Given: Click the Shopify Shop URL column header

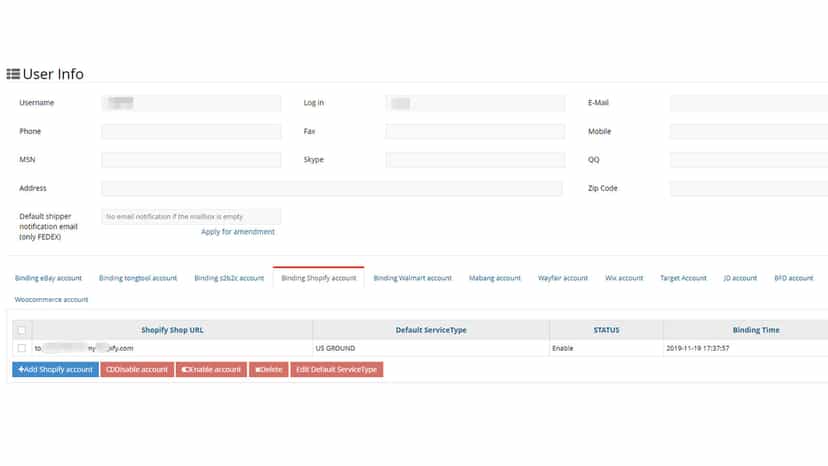Looking at the screenshot, I should coord(172,330).
